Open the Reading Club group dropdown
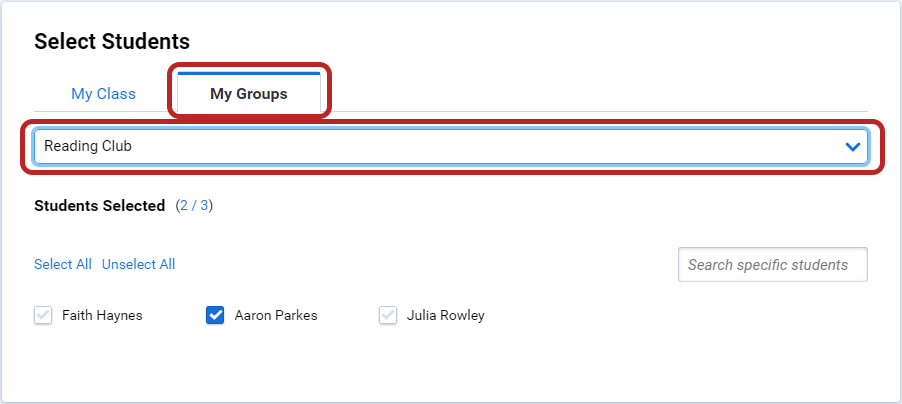This screenshot has height=404, width=902. pos(451,146)
